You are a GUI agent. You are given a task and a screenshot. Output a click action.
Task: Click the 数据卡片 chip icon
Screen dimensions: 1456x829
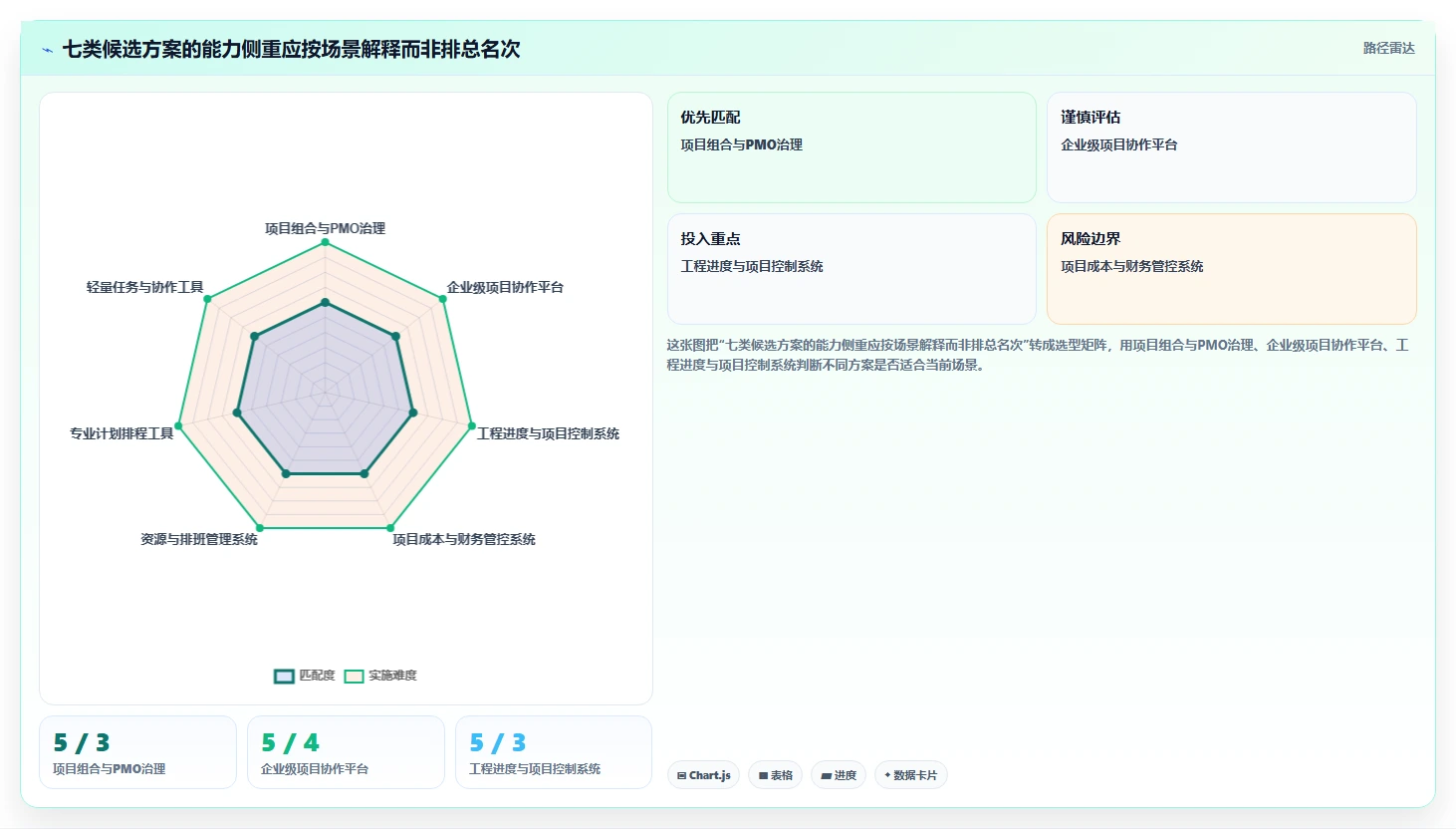pyautogui.click(x=887, y=775)
